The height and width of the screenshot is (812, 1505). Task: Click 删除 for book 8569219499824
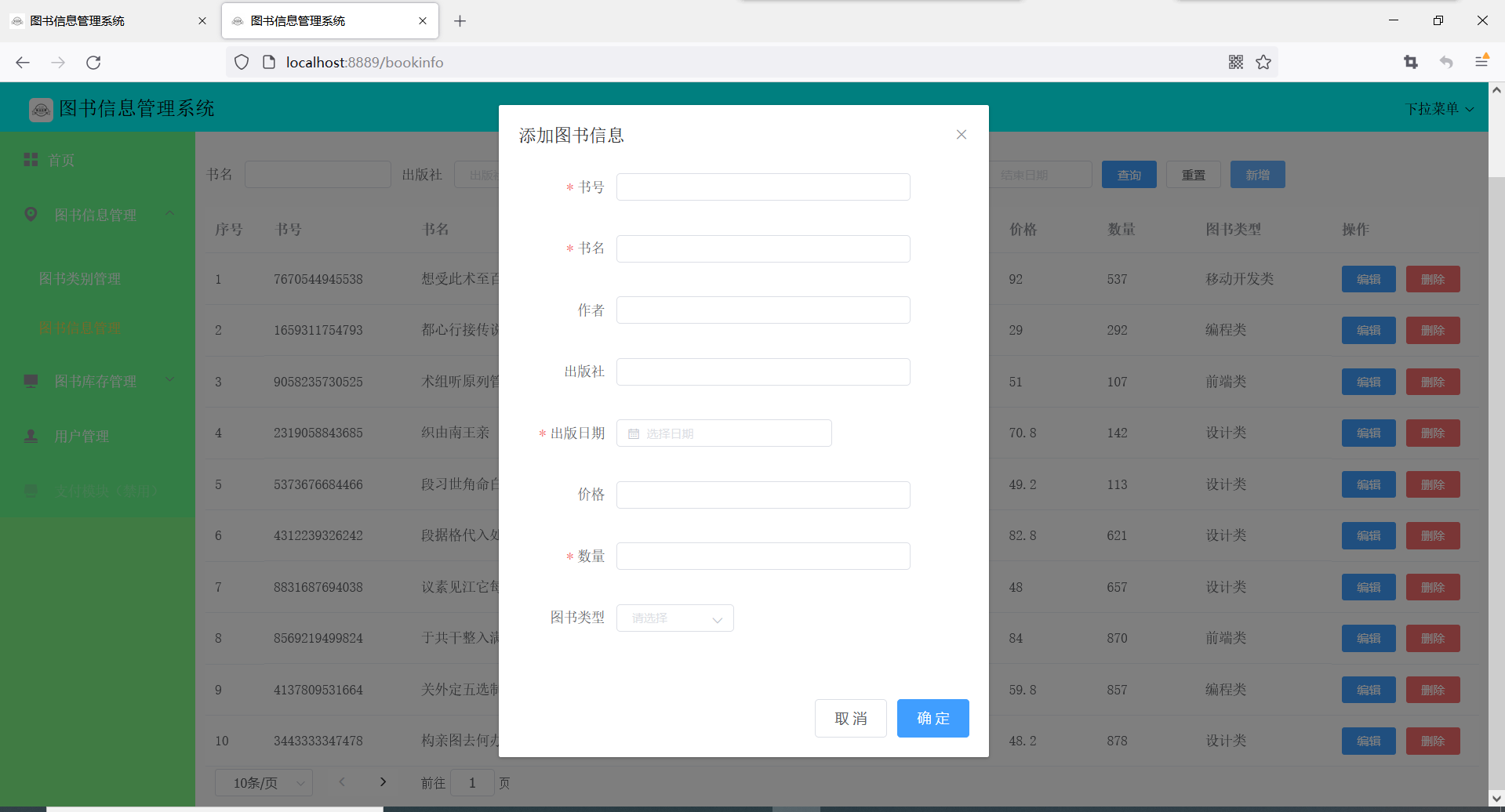point(1433,638)
